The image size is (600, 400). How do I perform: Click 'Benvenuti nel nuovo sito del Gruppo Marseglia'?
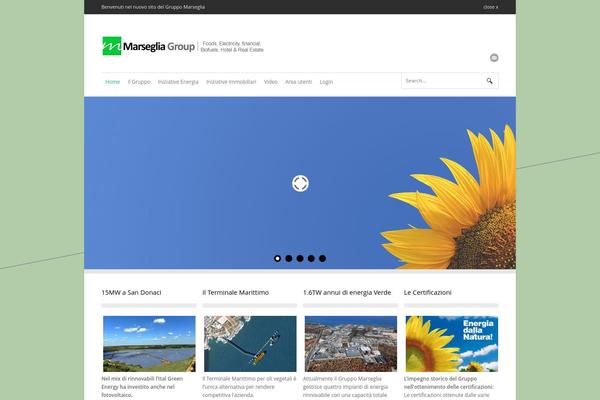pos(153,7)
